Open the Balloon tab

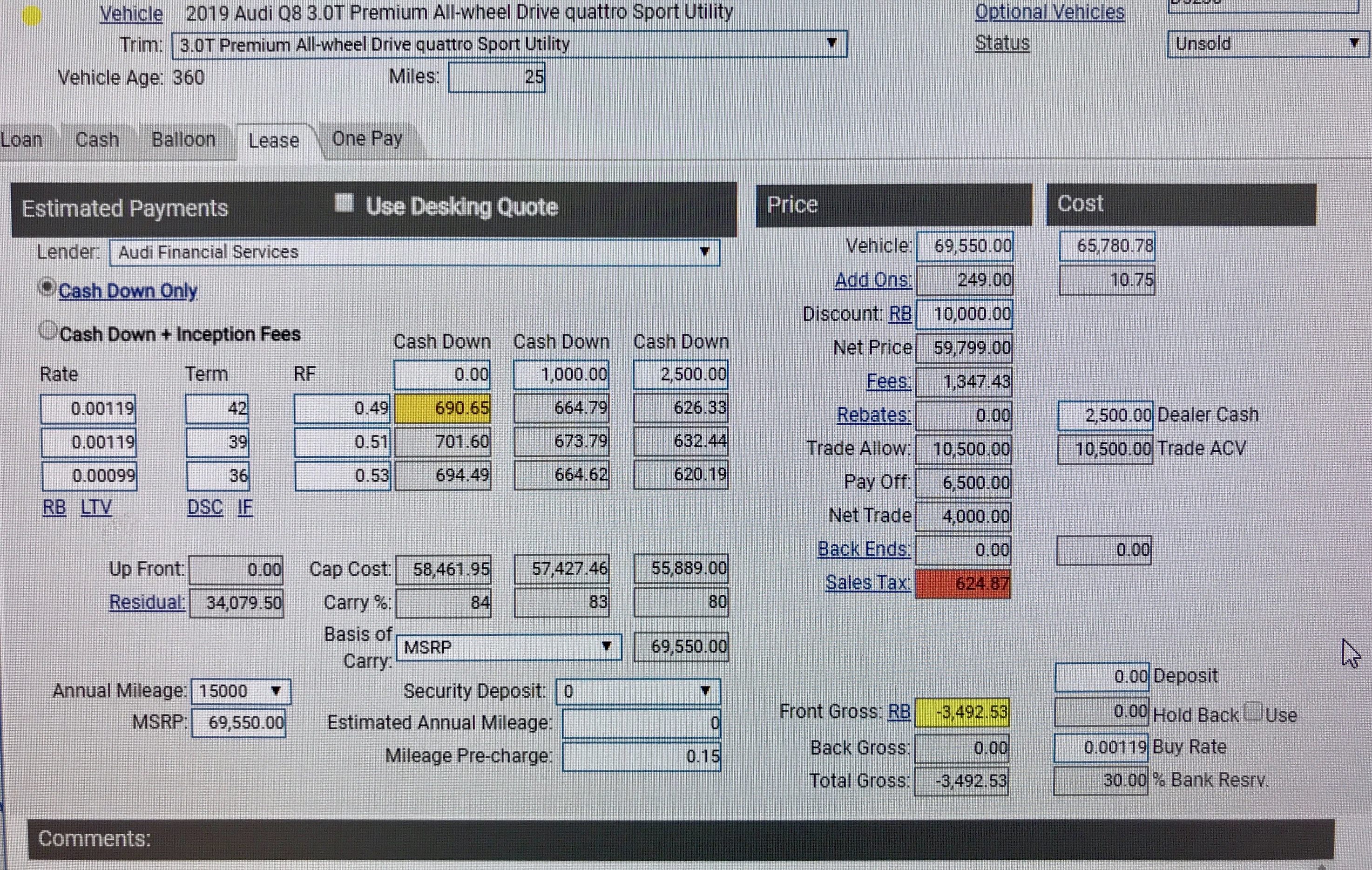point(183,140)
